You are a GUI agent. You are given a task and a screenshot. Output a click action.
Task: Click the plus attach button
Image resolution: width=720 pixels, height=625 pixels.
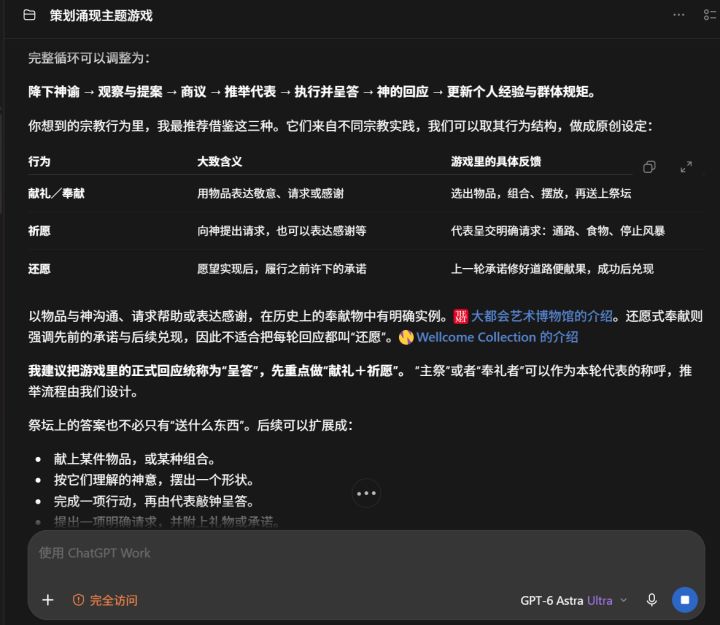48,600
